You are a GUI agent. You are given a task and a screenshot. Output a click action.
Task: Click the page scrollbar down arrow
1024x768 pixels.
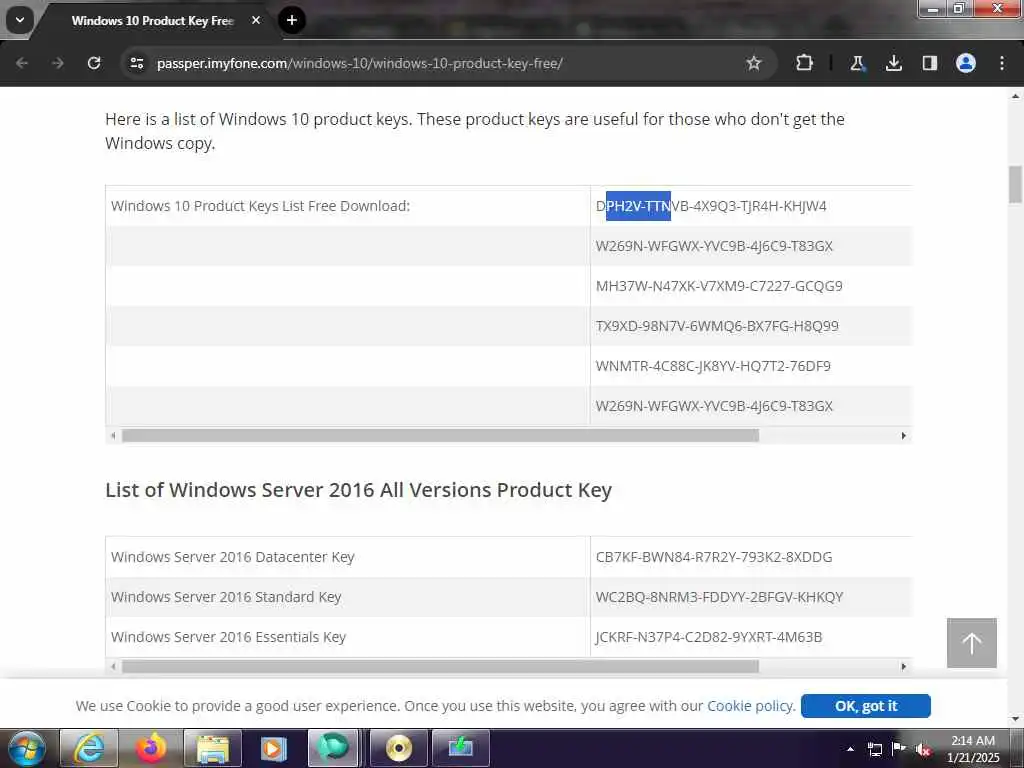(x=1015, y=719)
